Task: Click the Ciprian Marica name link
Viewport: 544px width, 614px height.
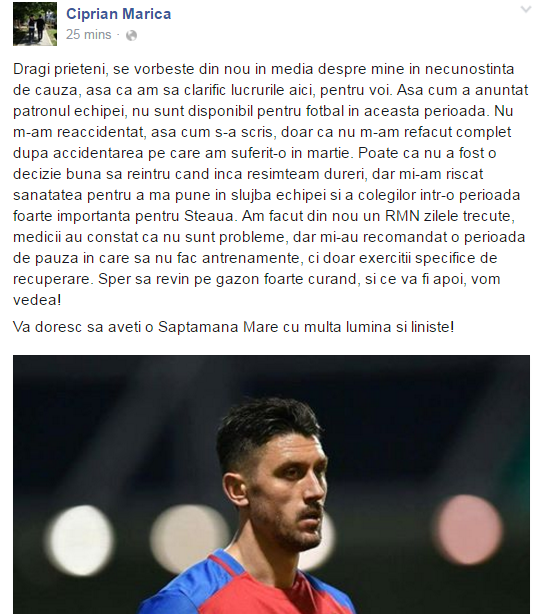Action: click(118, 14)
